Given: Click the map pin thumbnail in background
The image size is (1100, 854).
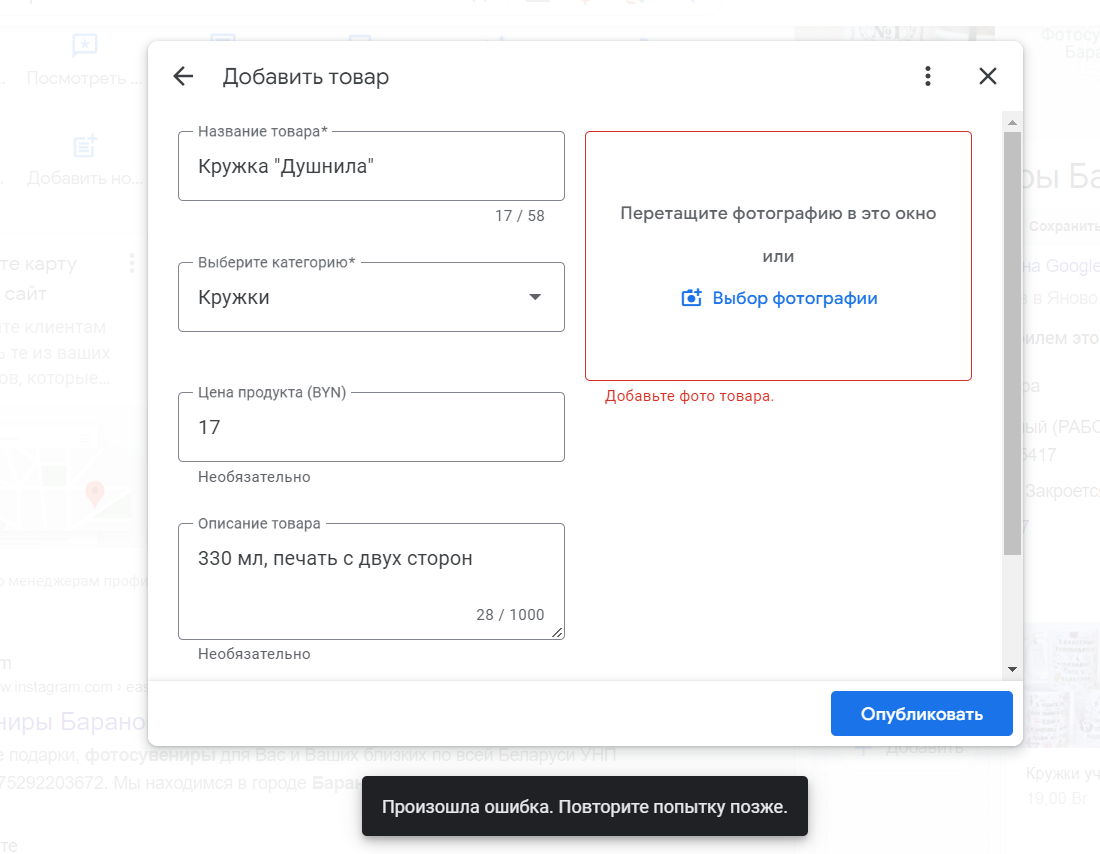Looking at the screenshot, I should coord(95,494).
